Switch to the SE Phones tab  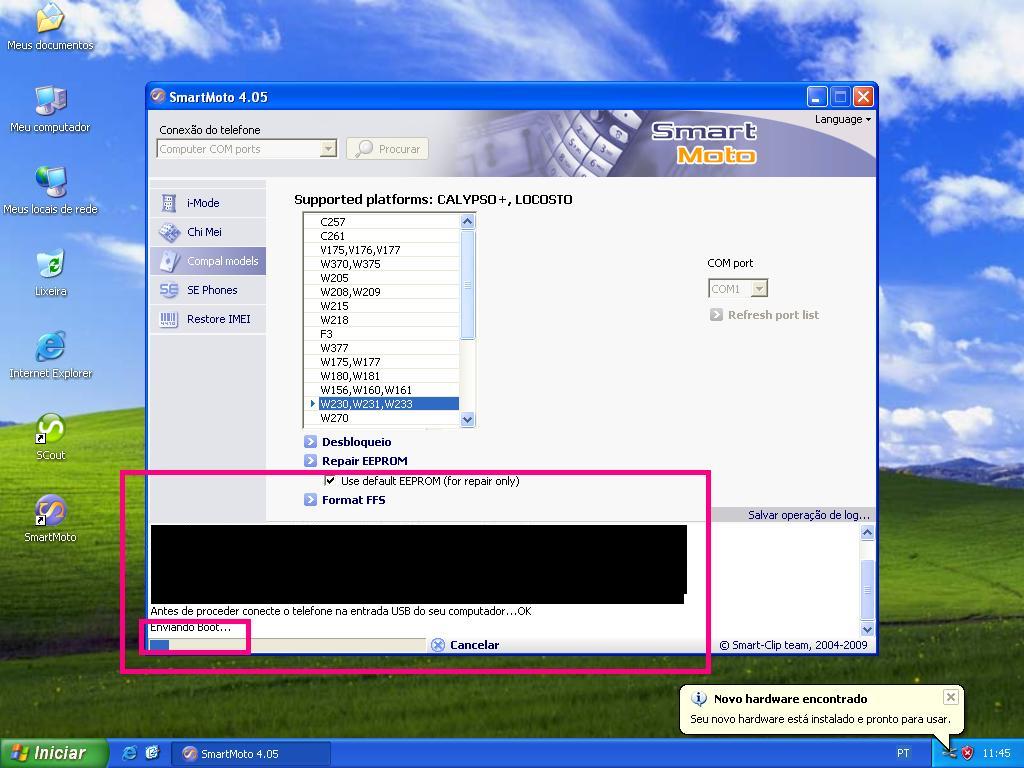pyautogui.click(x=208, y=290)
